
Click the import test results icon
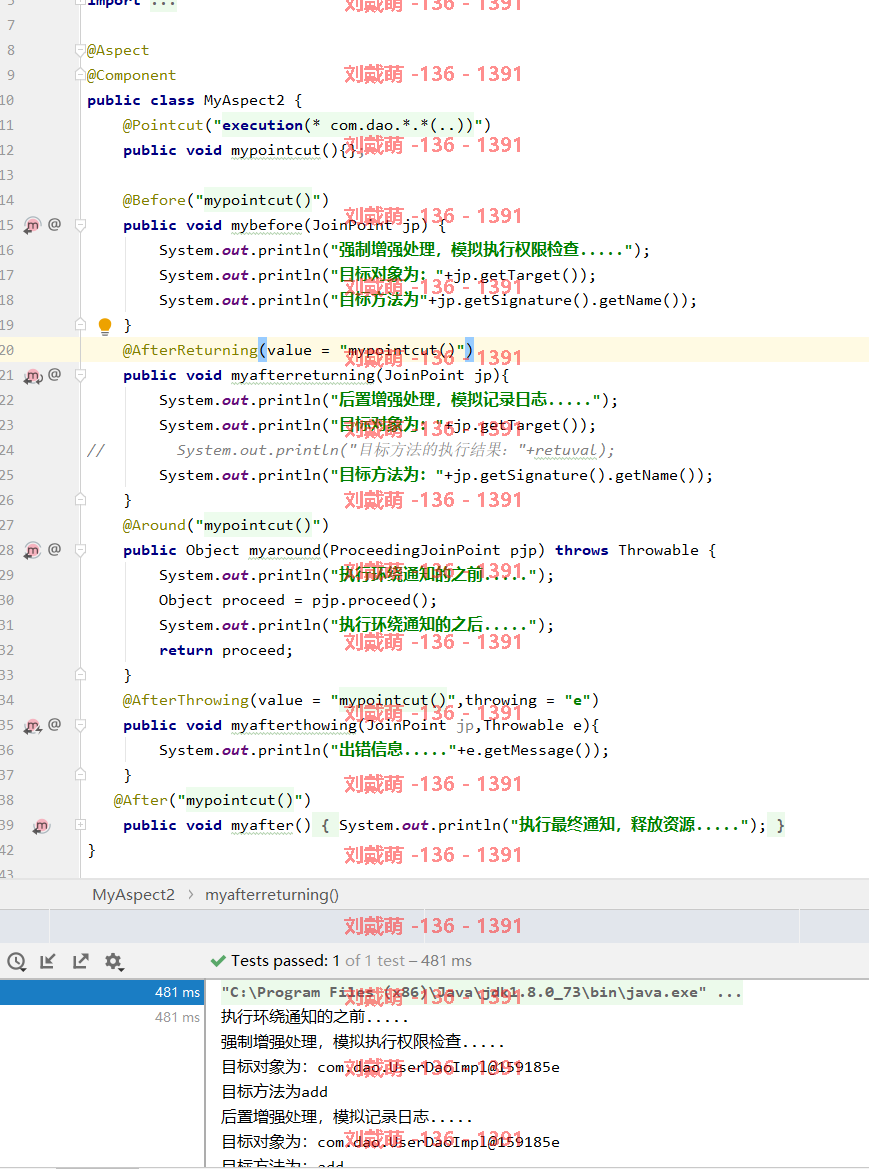[x=48, y=962]
